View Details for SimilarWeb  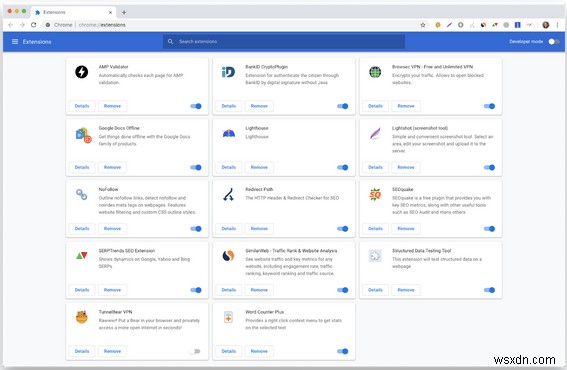[229, 290]
